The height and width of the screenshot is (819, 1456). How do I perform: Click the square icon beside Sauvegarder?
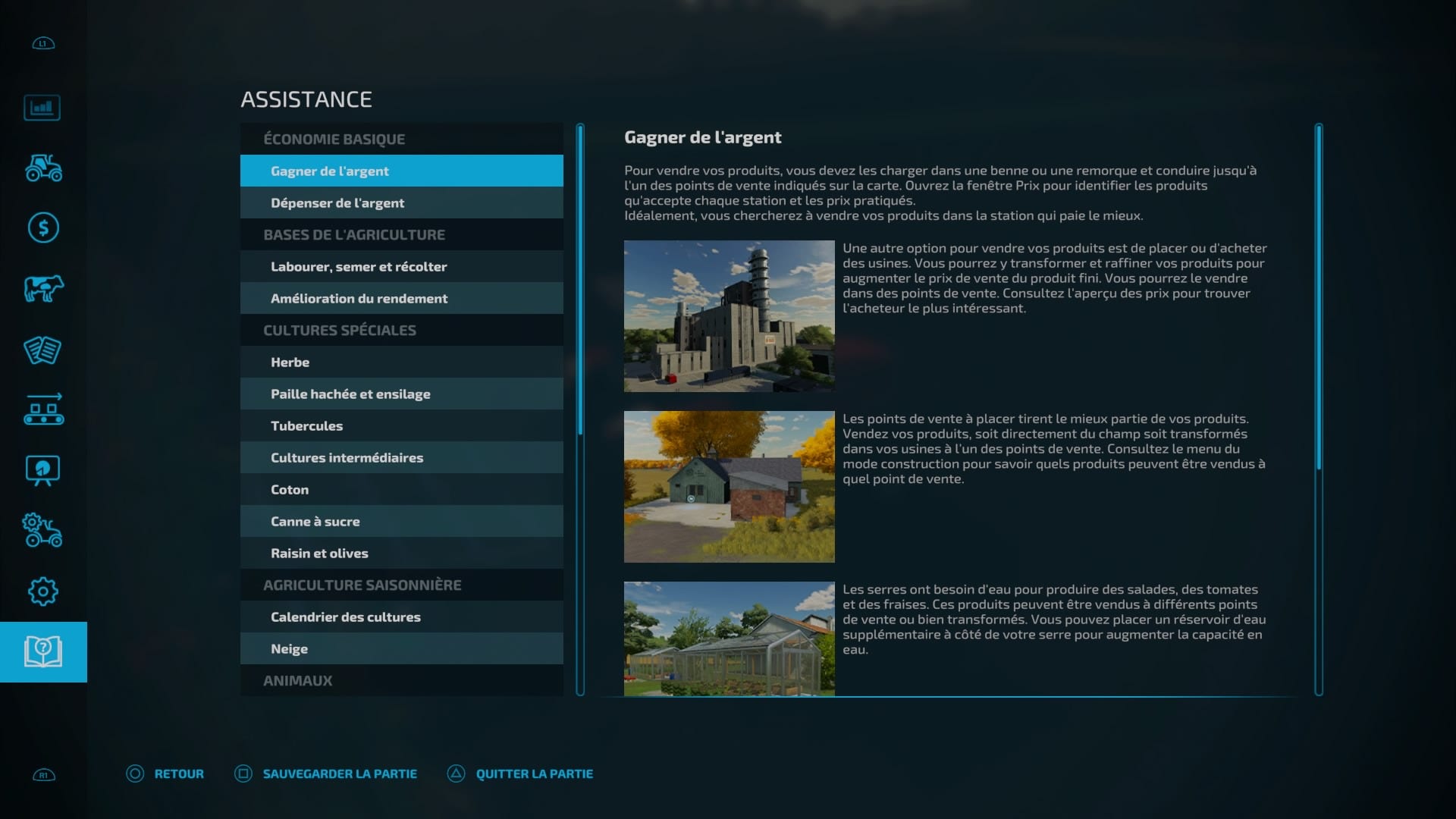click(243, 773)
